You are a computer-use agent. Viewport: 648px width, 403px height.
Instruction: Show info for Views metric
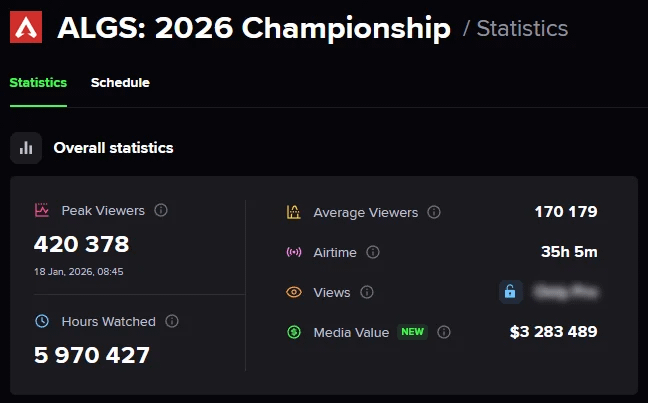pos(367,292)
